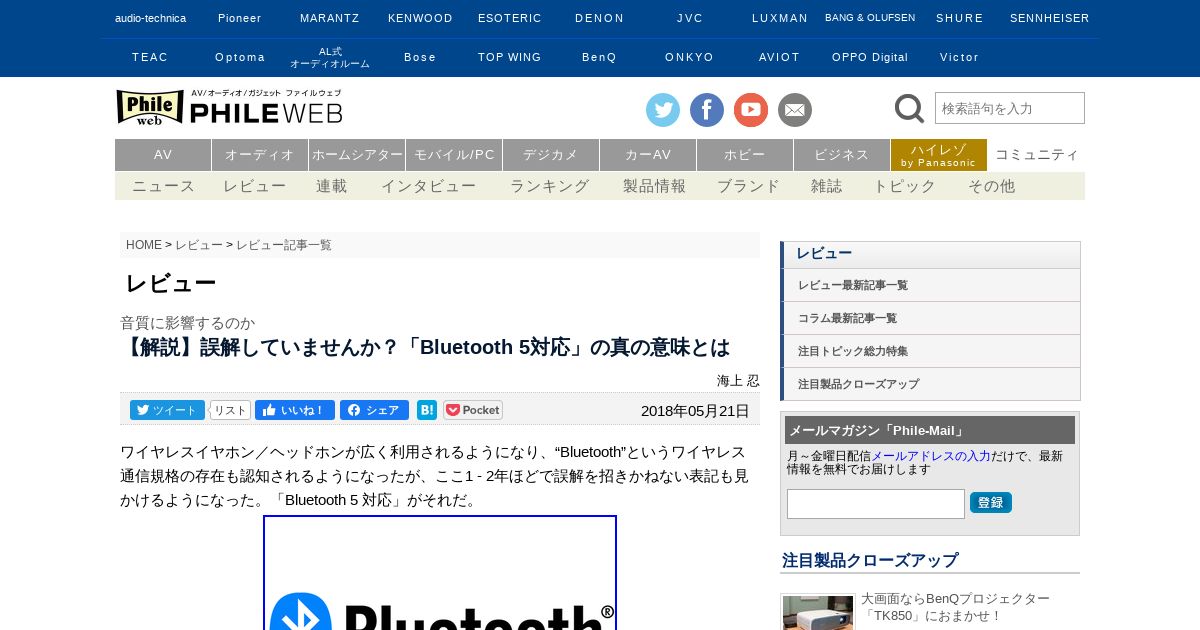Click the Phile Web logo
Screen dimensions: 1200x630
[x=229, y=107]
